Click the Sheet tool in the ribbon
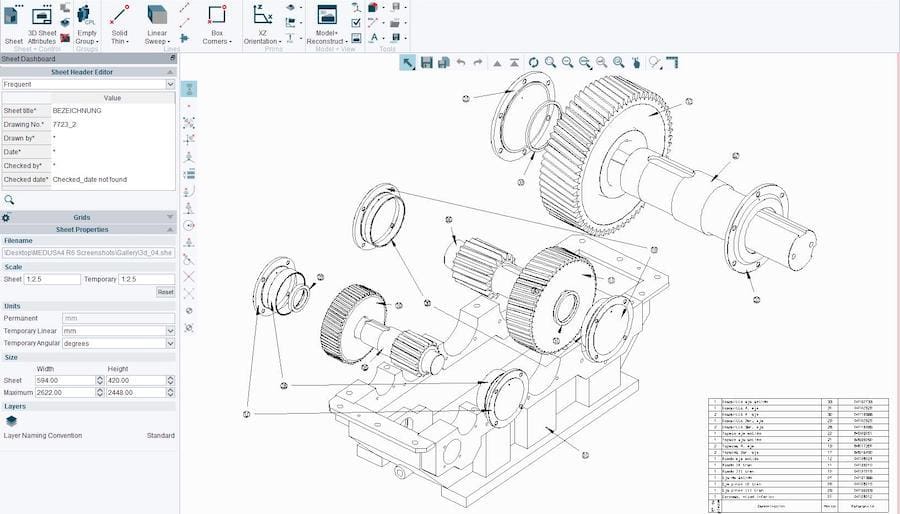This screenshot has width=900, height=514. click(13, 24)
